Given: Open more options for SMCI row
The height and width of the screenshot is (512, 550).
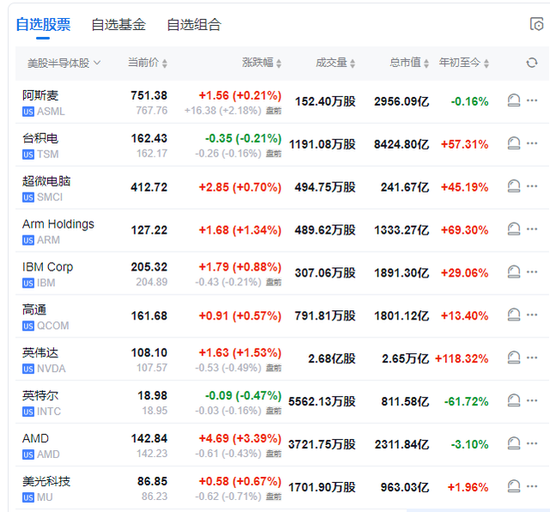Looking at the screenshot, I should pos(532,186).
